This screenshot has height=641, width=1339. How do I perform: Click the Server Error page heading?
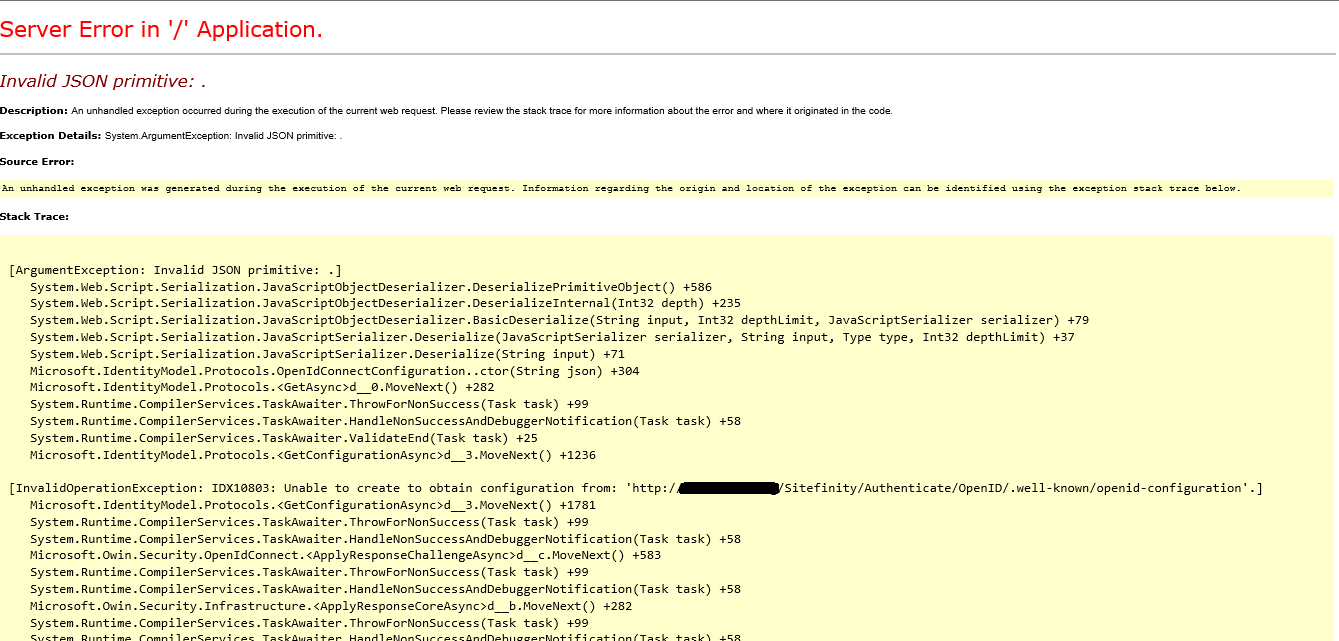(160, 29)
